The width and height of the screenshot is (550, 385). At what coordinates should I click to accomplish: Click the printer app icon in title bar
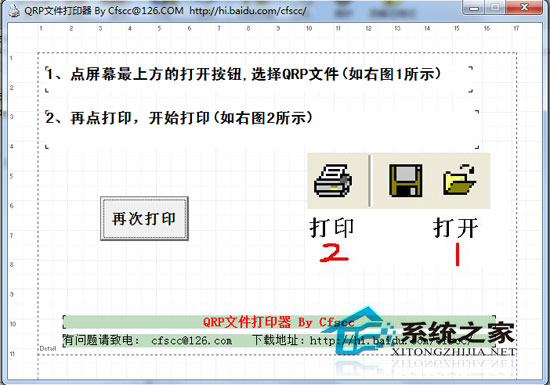(14, 11)
